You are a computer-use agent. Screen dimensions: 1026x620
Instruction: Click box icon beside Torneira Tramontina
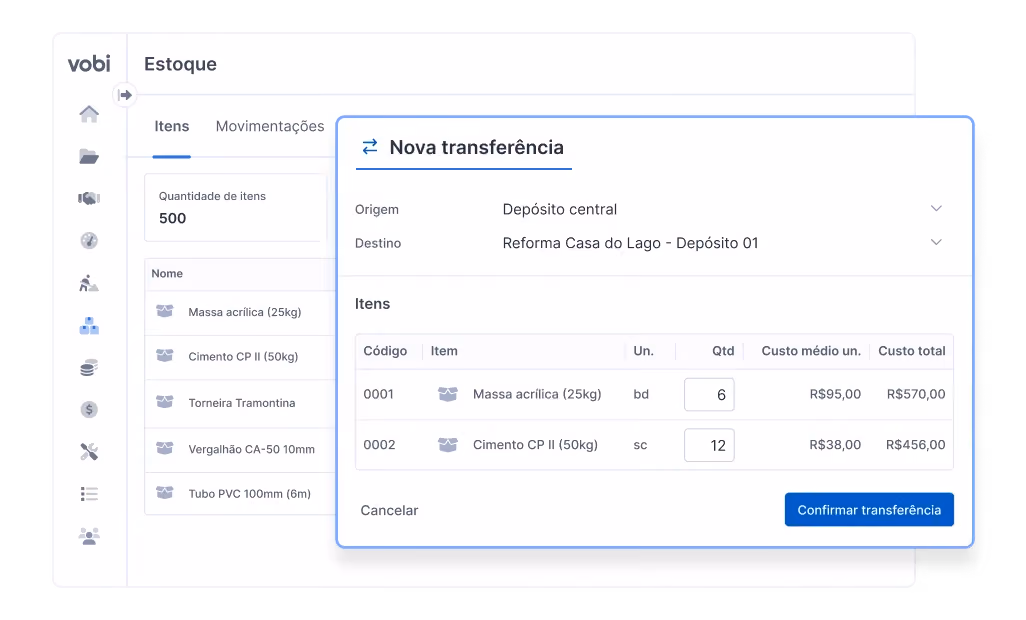coord(165,401)
